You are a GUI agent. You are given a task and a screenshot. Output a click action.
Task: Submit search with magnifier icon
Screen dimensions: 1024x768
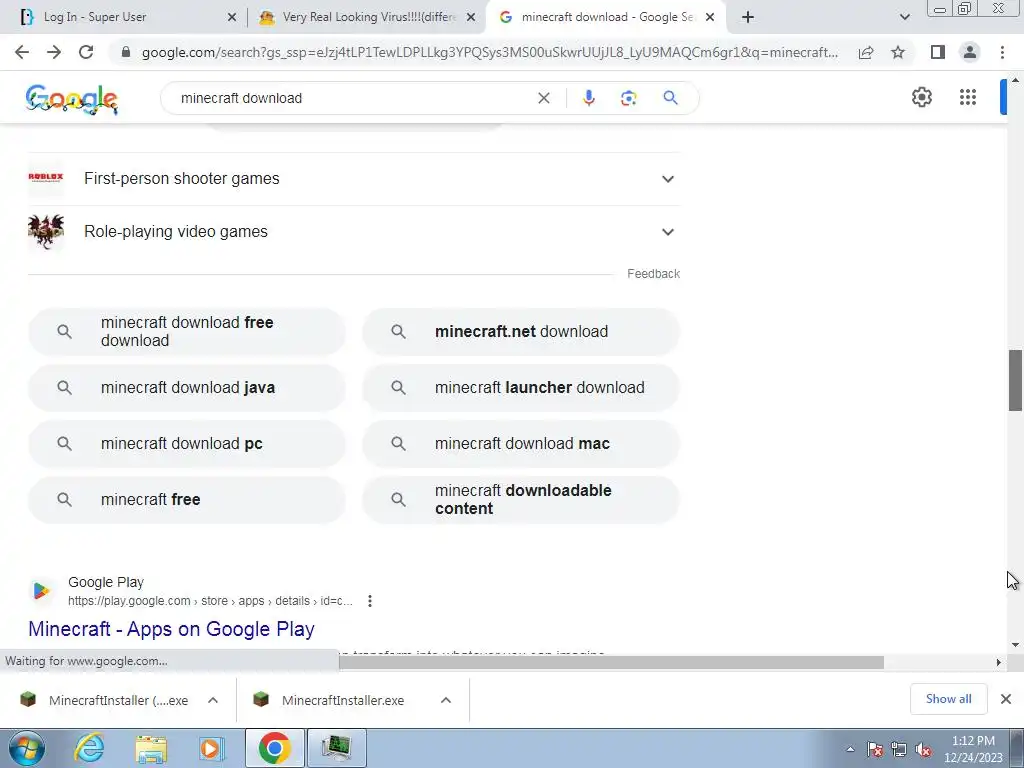click(670, 98)
